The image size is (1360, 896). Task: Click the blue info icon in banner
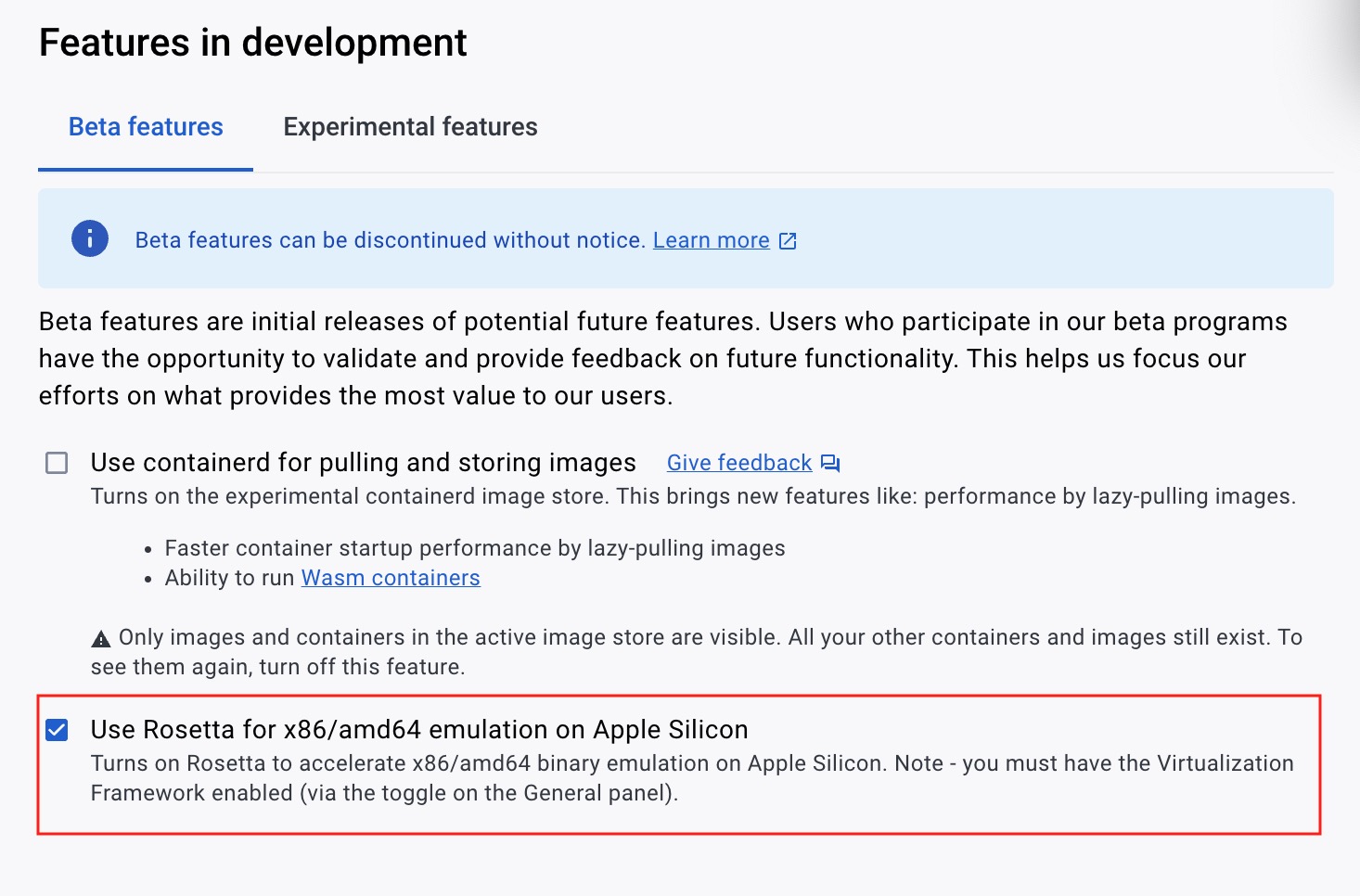[x=90, y=239]
